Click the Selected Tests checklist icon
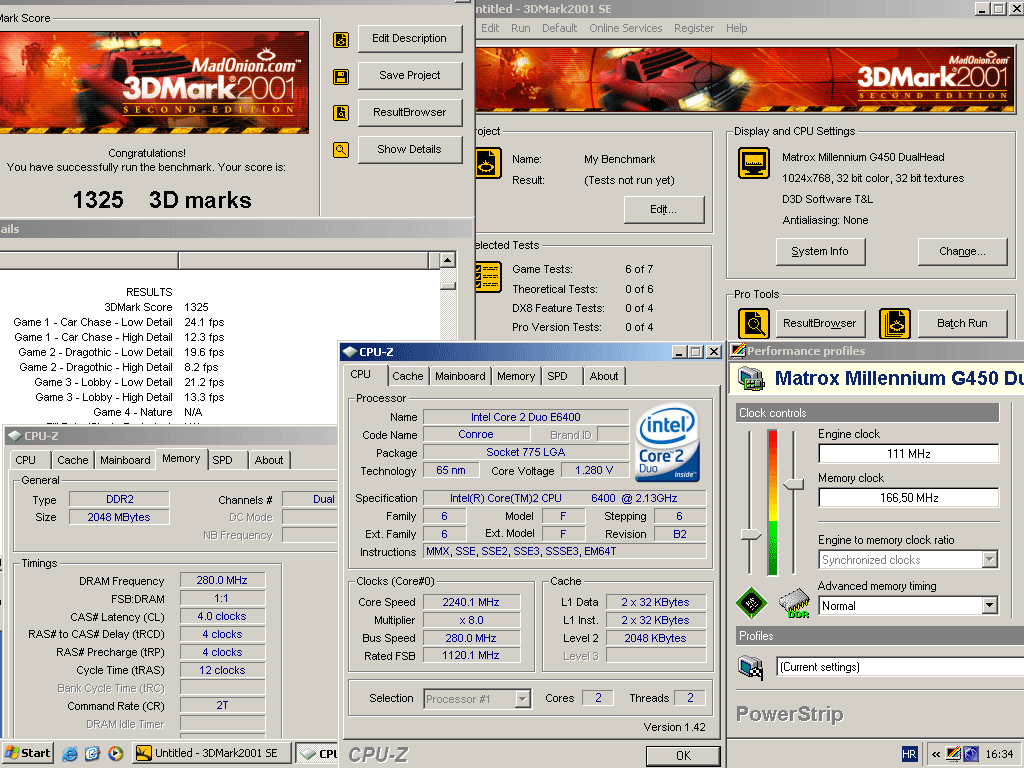1024x768 pixels. 488,277
